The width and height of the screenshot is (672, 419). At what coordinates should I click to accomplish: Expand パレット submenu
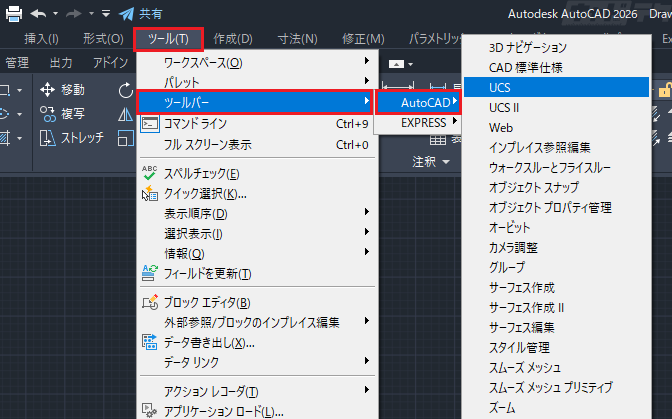coord(258,82)
